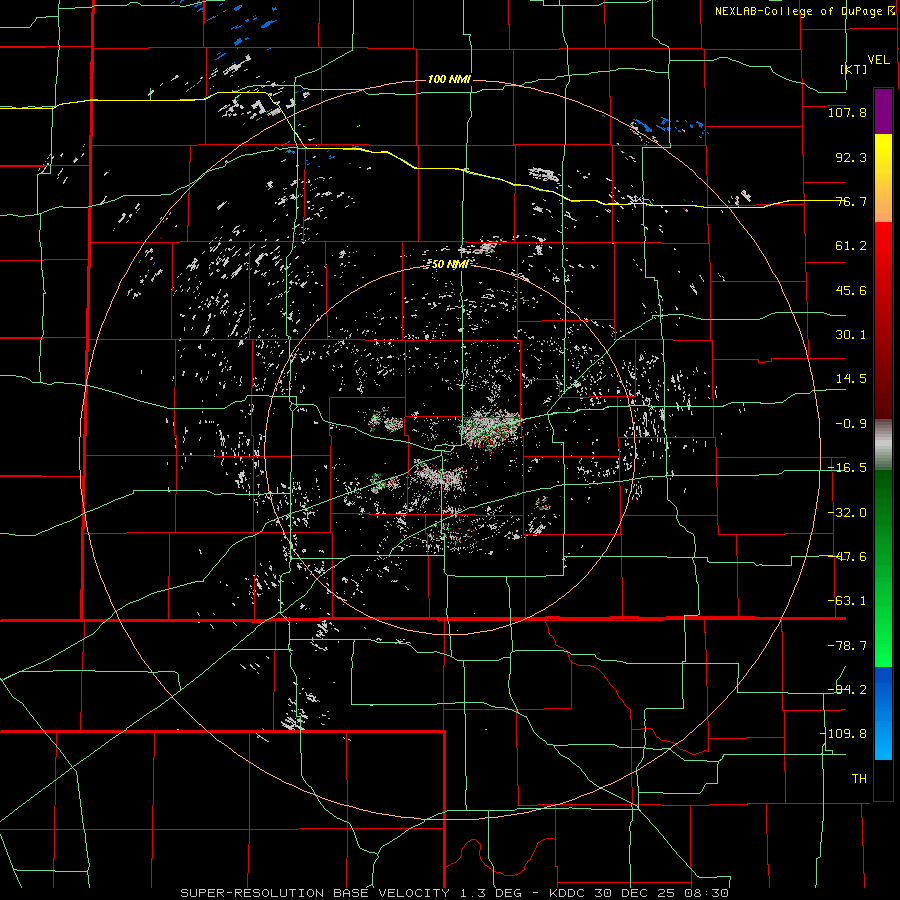Viewport: 900px width, 900px height.
Task: Select the -47.6 velocity scale value
Action: pyautogui.click(x=847, y=557)
